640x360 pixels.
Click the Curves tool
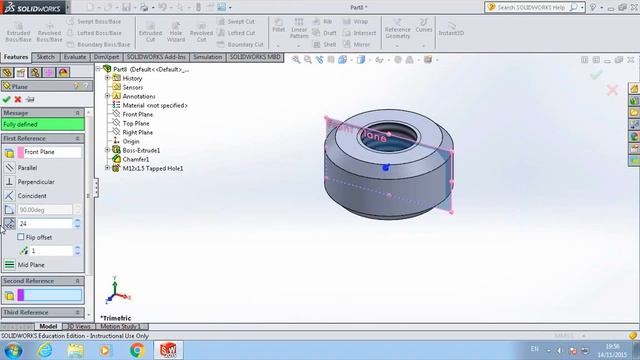(x=424, y=25)
